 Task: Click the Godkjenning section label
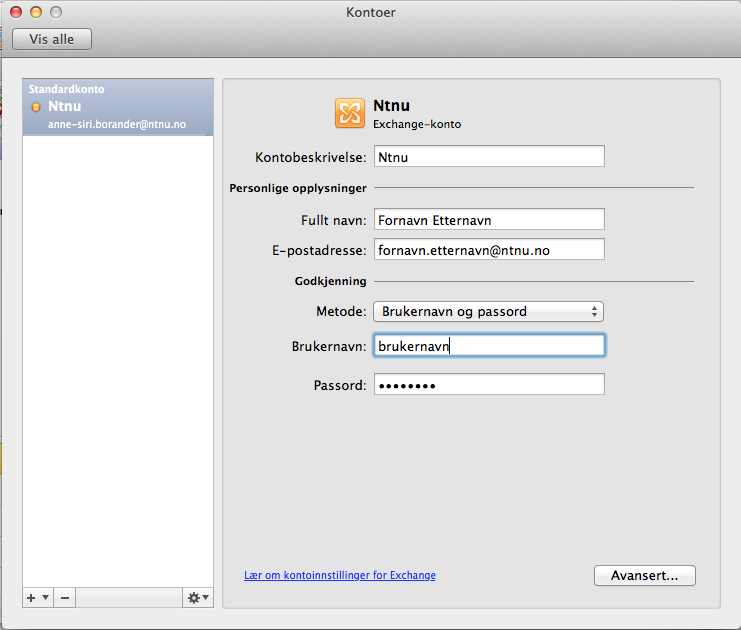click(x=330, y=281)
